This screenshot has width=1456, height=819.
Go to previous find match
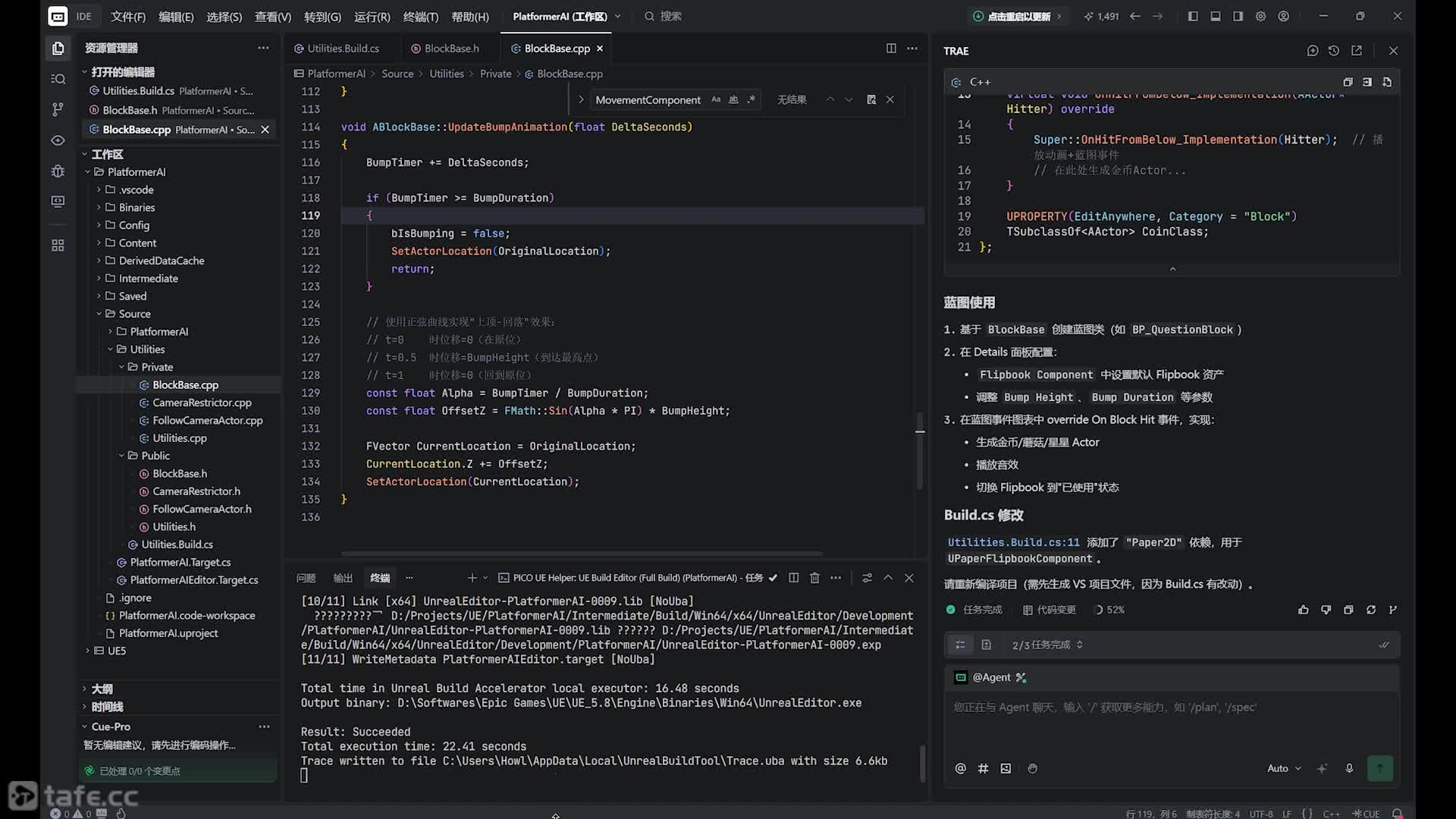pyautogui.click(x=830, y=99)
